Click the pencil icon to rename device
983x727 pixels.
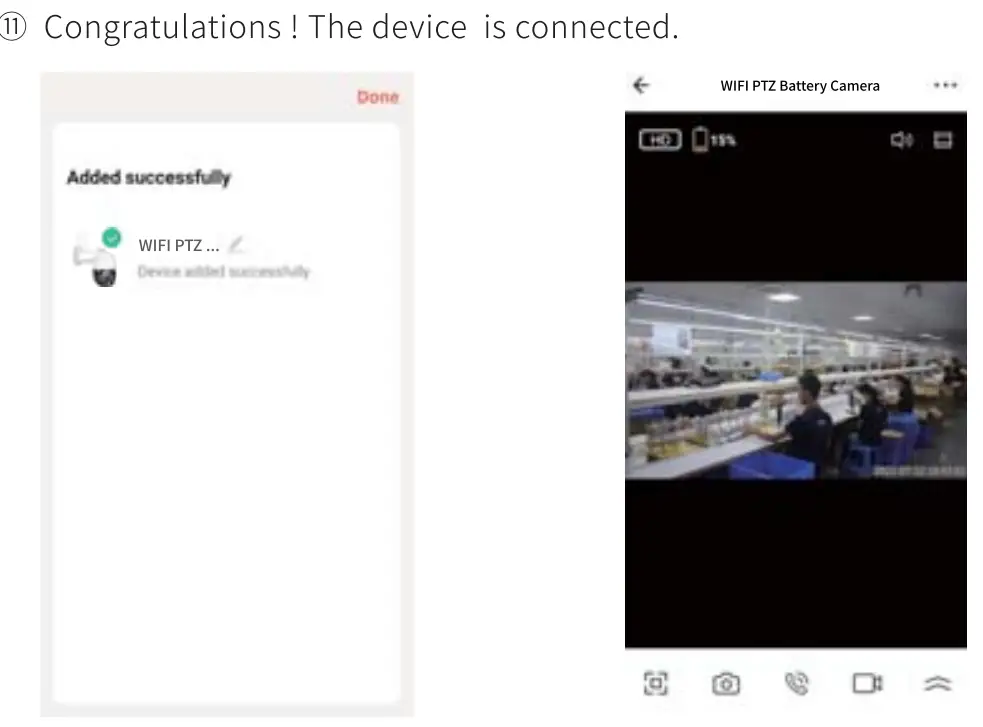point(236,244)
